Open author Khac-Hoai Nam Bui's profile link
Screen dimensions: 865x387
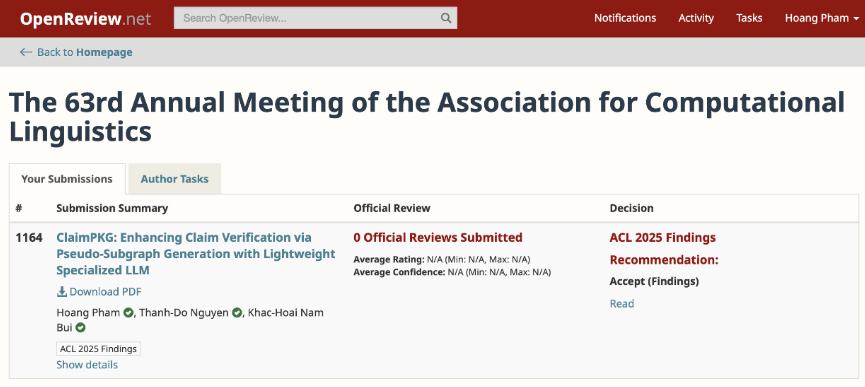click(x=190, y=320)
